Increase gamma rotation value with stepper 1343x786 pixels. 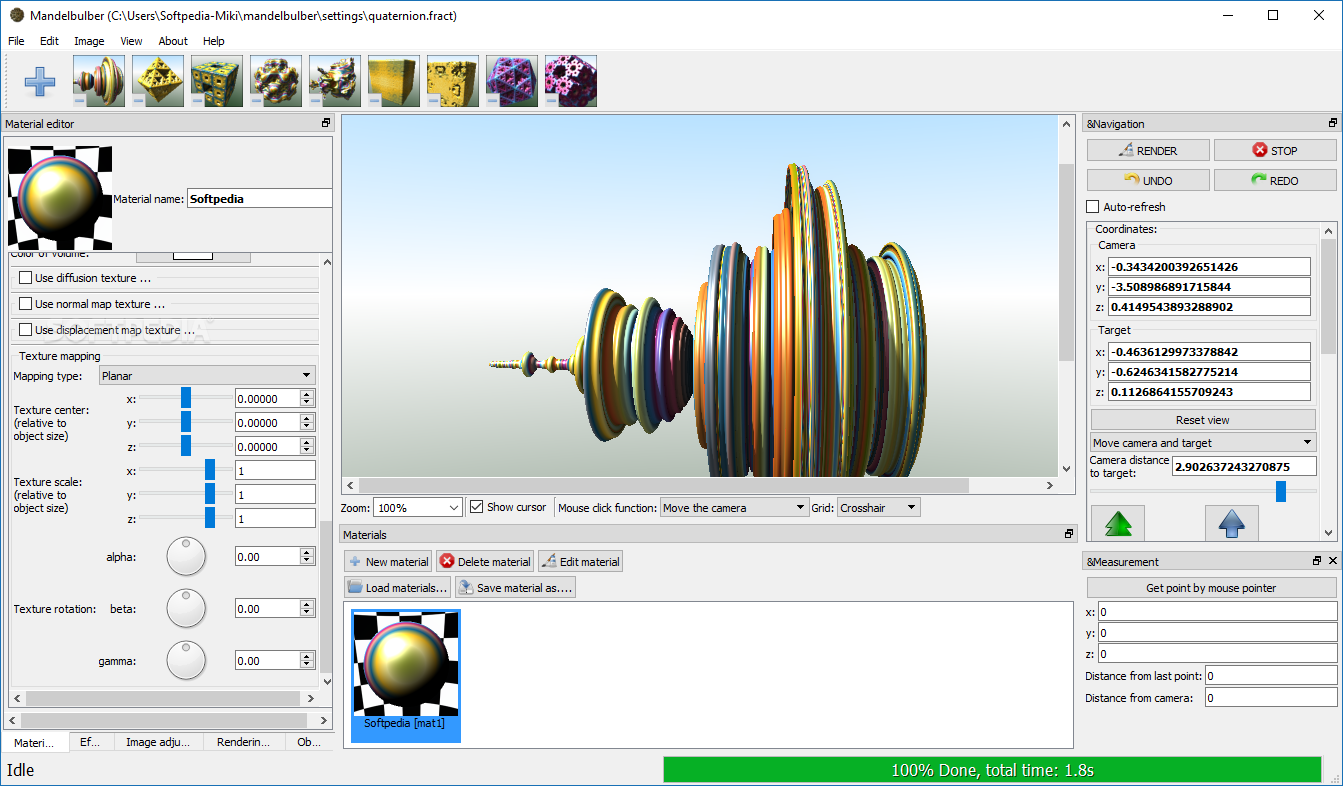(x=307, y=655)
